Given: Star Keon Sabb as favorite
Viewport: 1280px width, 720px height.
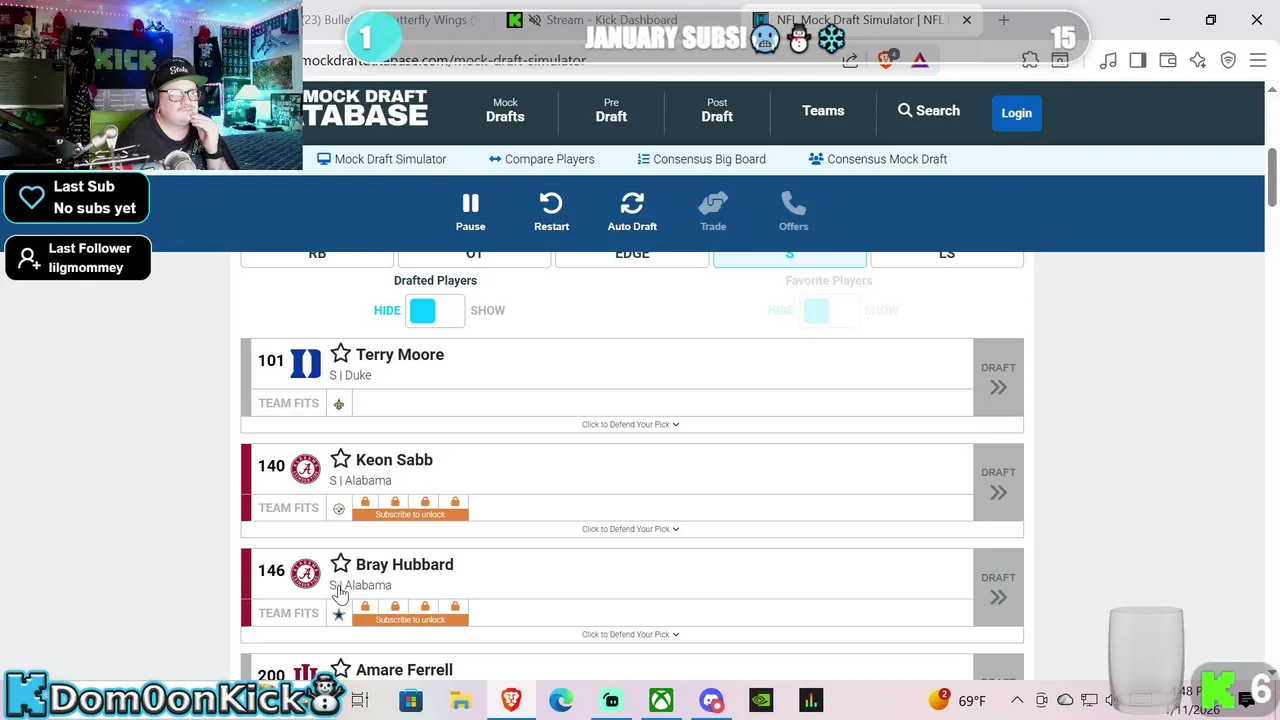Looking at the screenshot, I should point(341,458).
